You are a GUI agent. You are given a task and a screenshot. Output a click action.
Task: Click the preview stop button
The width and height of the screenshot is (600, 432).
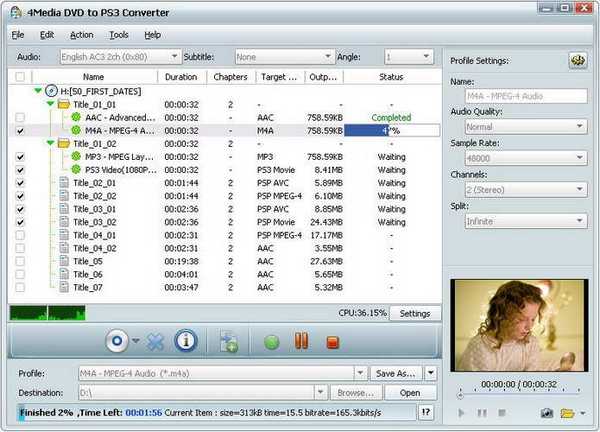tap(502, 412)
